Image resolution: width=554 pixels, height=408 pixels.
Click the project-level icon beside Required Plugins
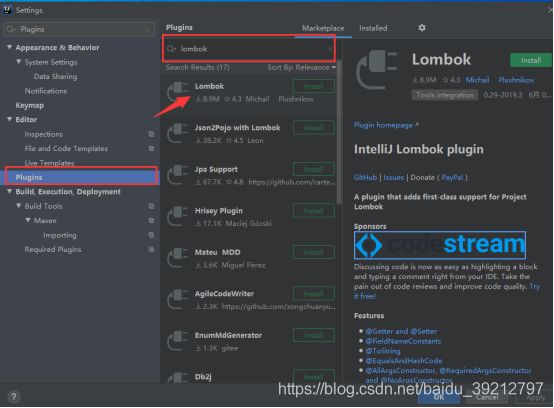[151, 249]
